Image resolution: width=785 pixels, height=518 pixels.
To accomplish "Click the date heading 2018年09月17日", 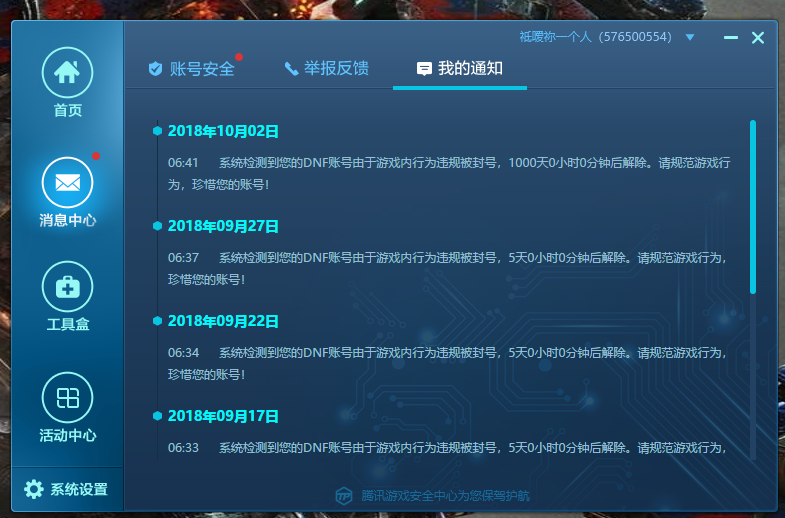I will coord(223,416).
